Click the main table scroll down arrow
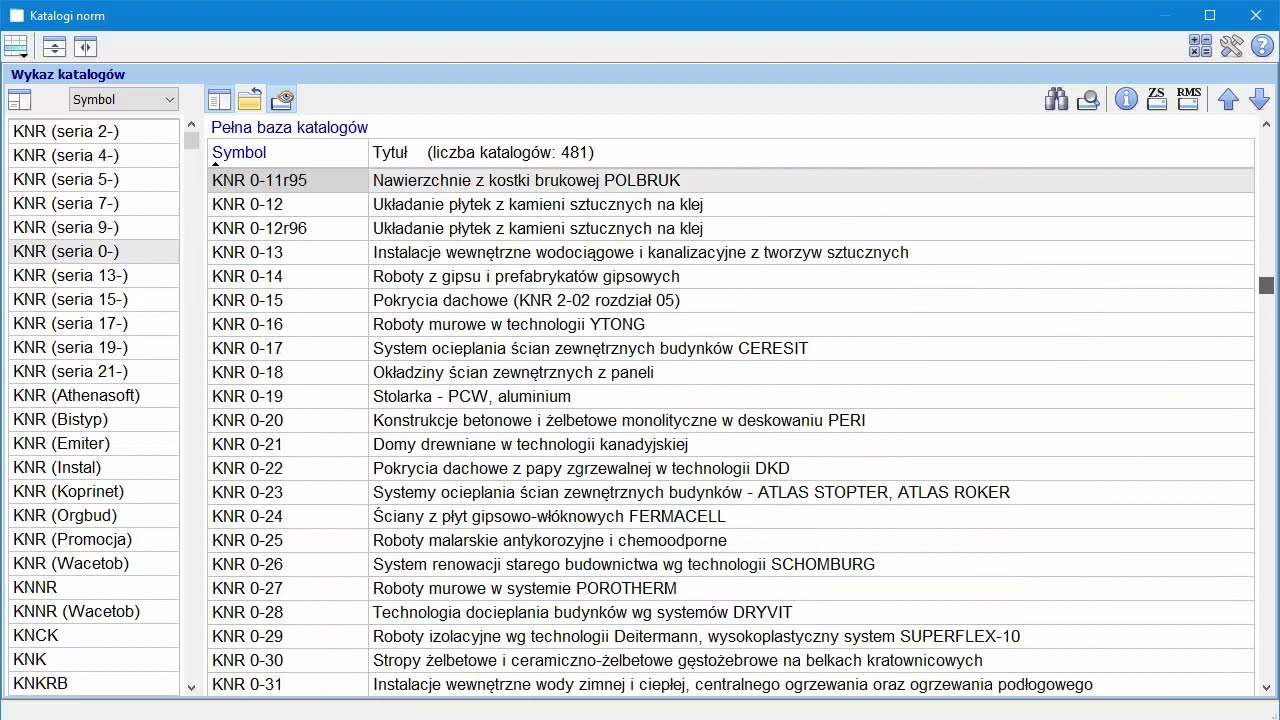This screenshot has width=1280, height=720. click(1266, 687)
